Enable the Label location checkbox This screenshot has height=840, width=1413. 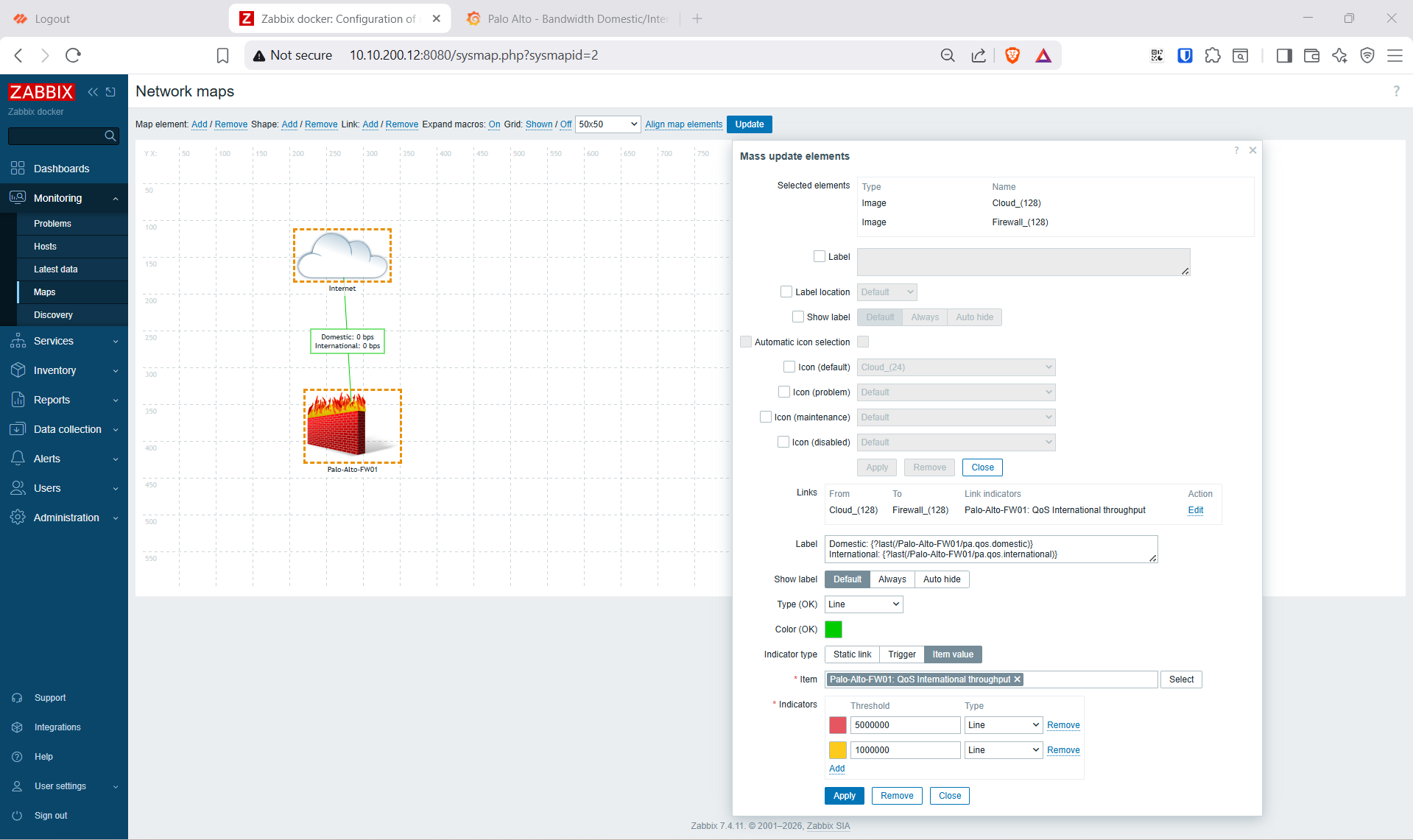[x=786, y=292]
